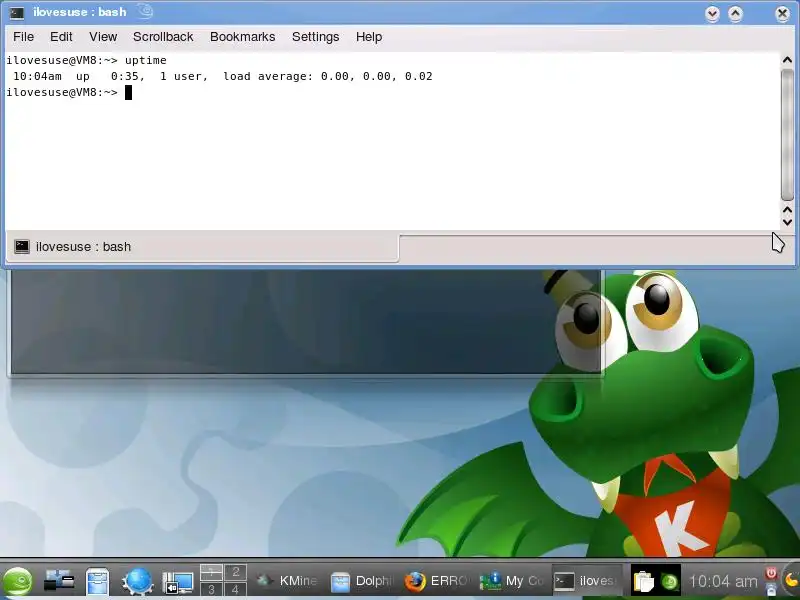Switch to Firefox ERROR taskbar entry
The image size is (800, 600).
coord(437,581)
